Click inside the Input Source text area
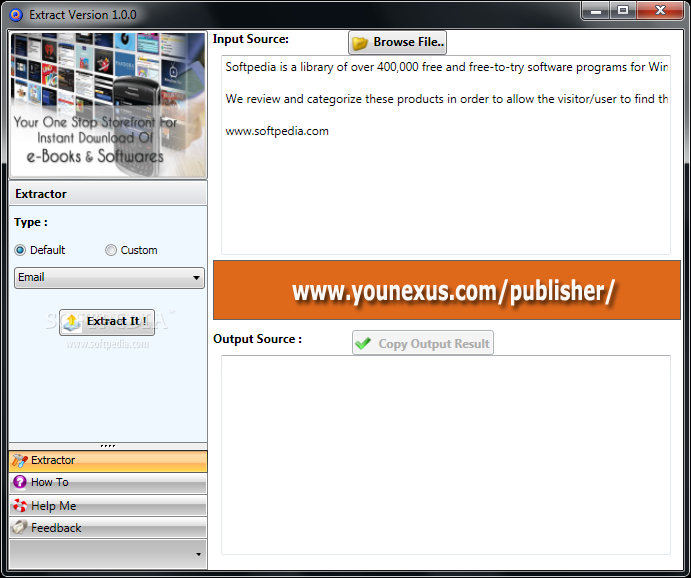The height and width of the screenshot is (578, 691). [446, 155]
